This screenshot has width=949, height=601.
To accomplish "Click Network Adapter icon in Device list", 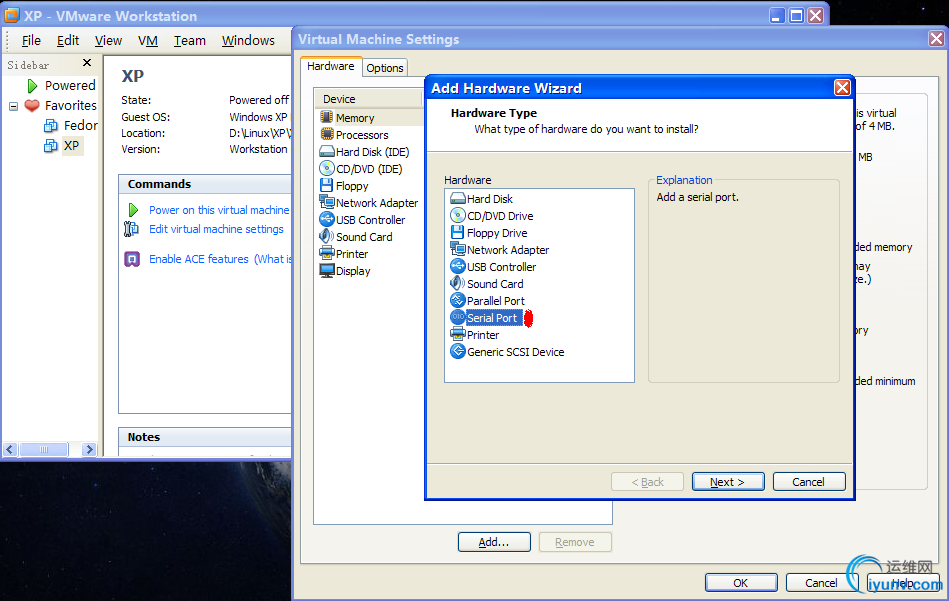I will point(327,202).
